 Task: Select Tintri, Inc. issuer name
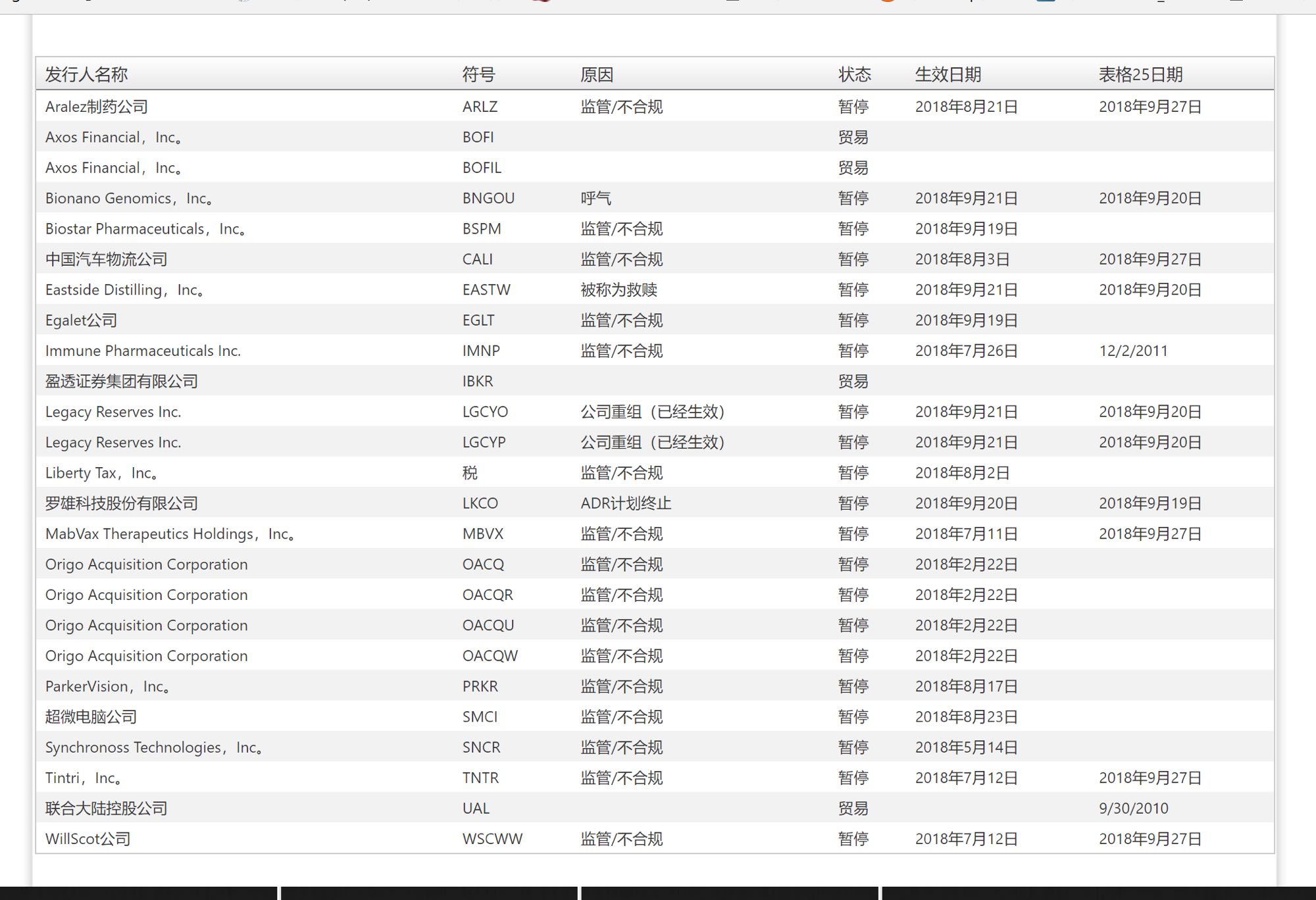[x=84, y=778]
